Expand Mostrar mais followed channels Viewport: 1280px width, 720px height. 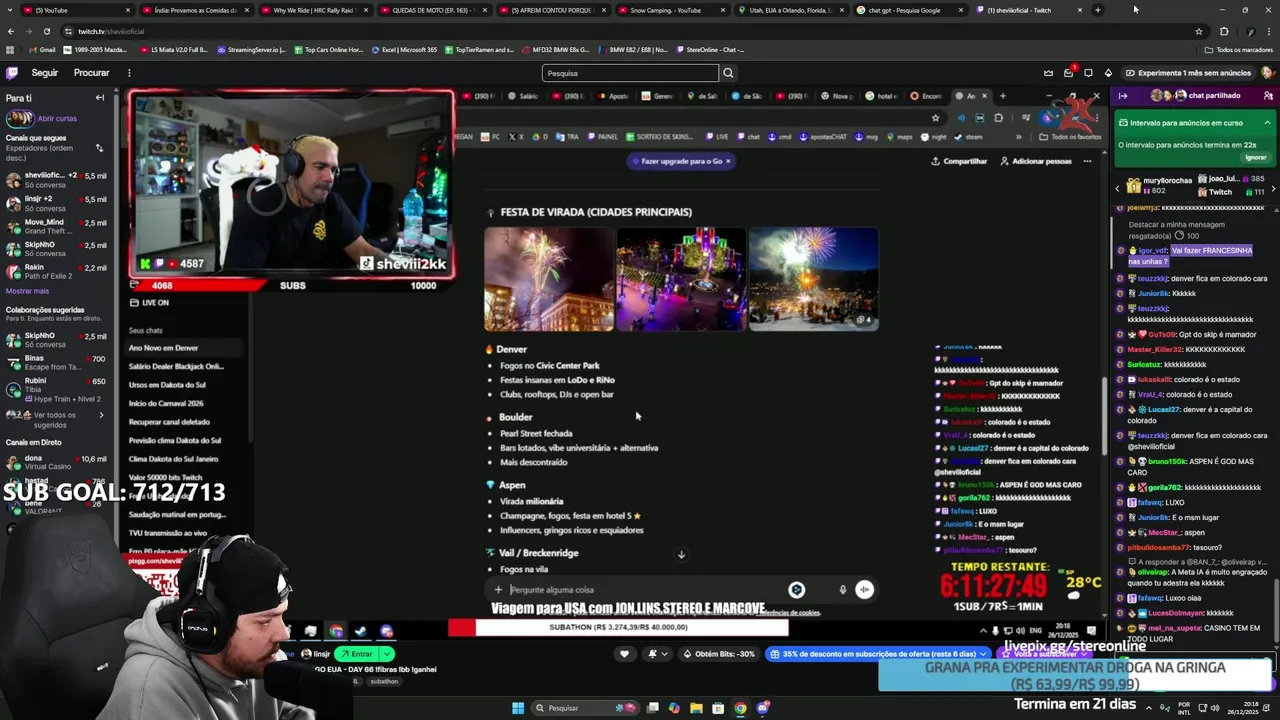27,291
